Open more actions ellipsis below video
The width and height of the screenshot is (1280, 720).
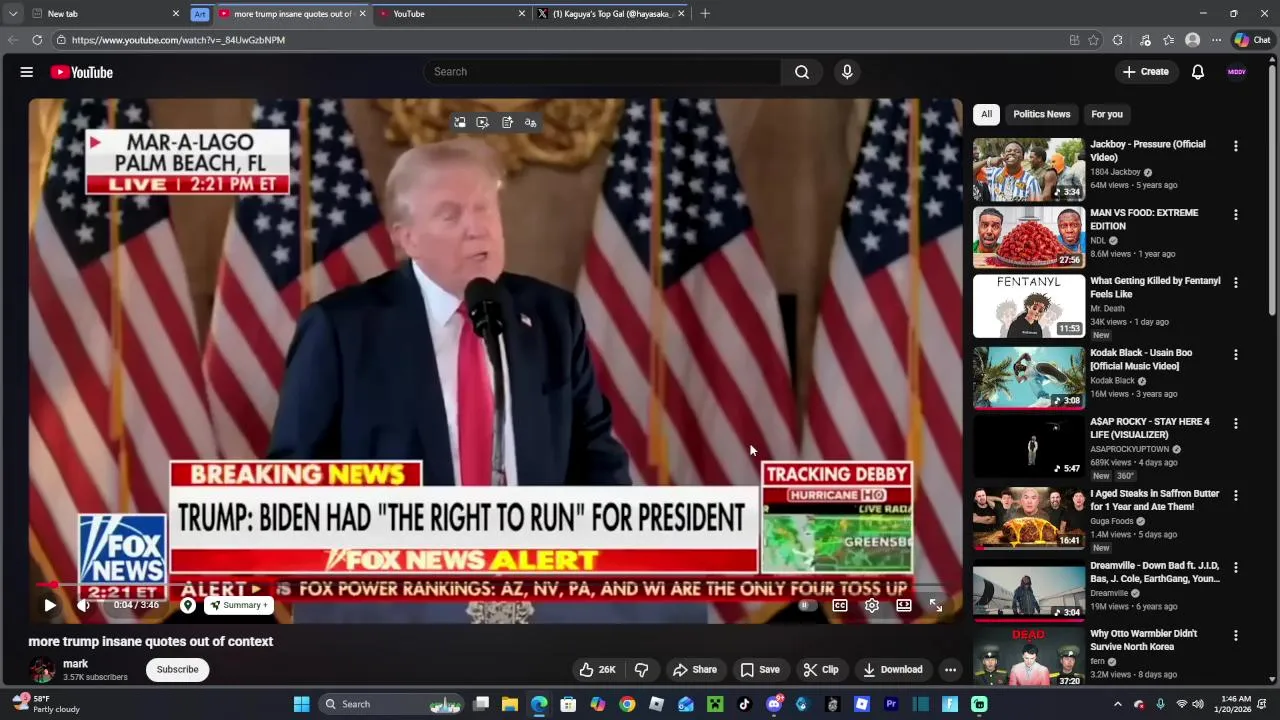click(951, 670)
